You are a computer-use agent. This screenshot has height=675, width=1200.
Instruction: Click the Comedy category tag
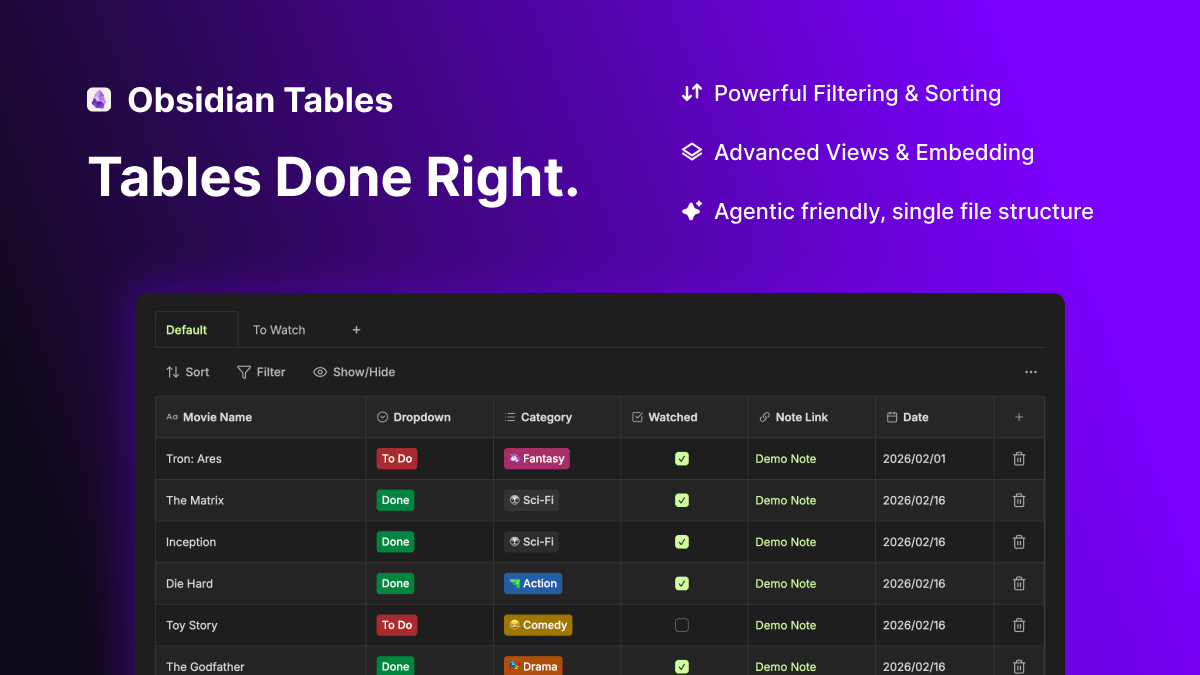538,625
